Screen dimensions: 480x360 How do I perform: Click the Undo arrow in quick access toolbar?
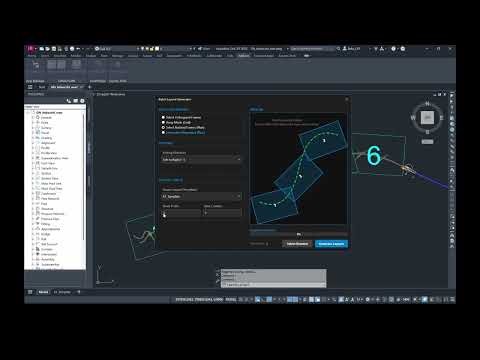[78, 49]
